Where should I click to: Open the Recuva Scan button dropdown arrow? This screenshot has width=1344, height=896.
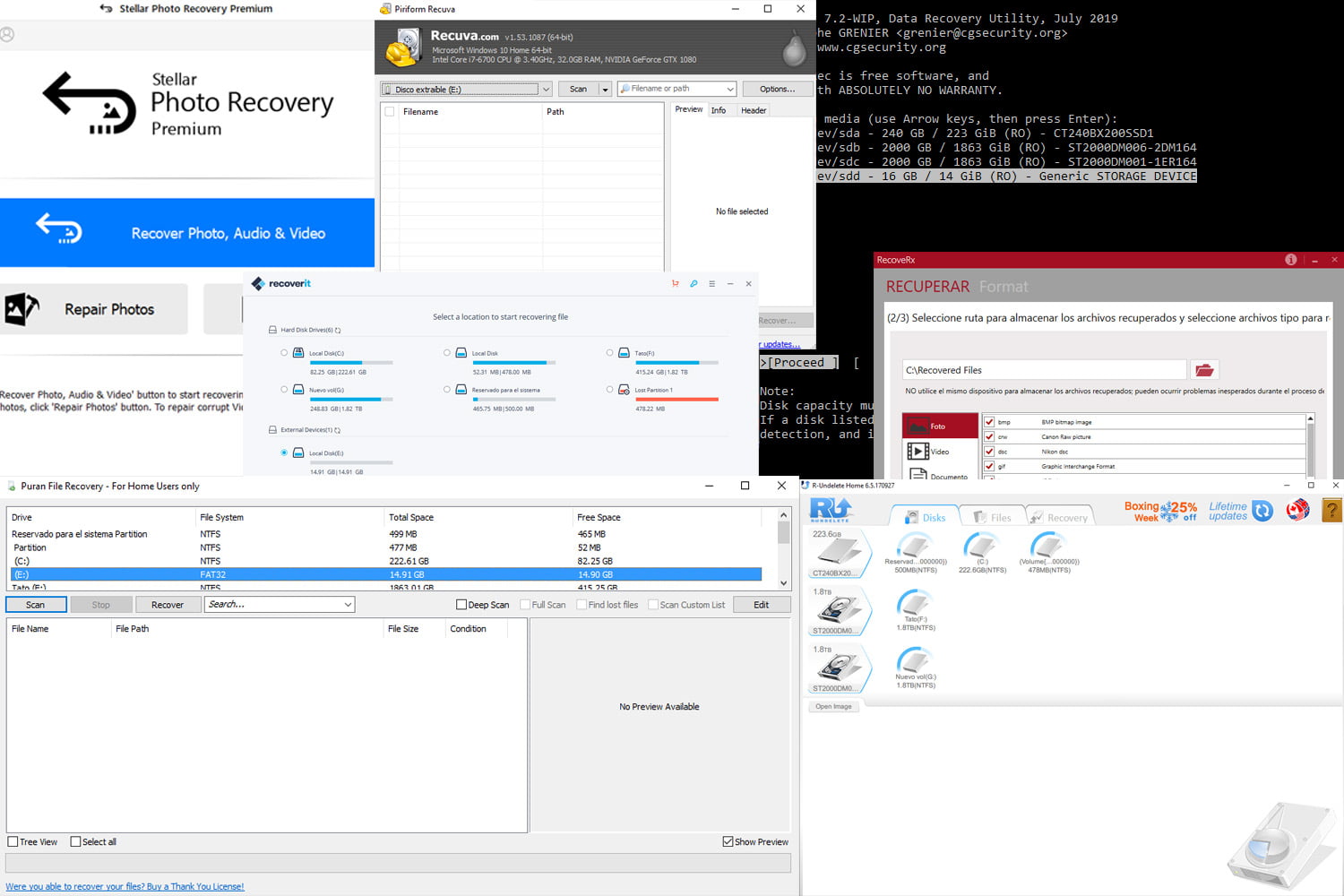click(605, 90)
